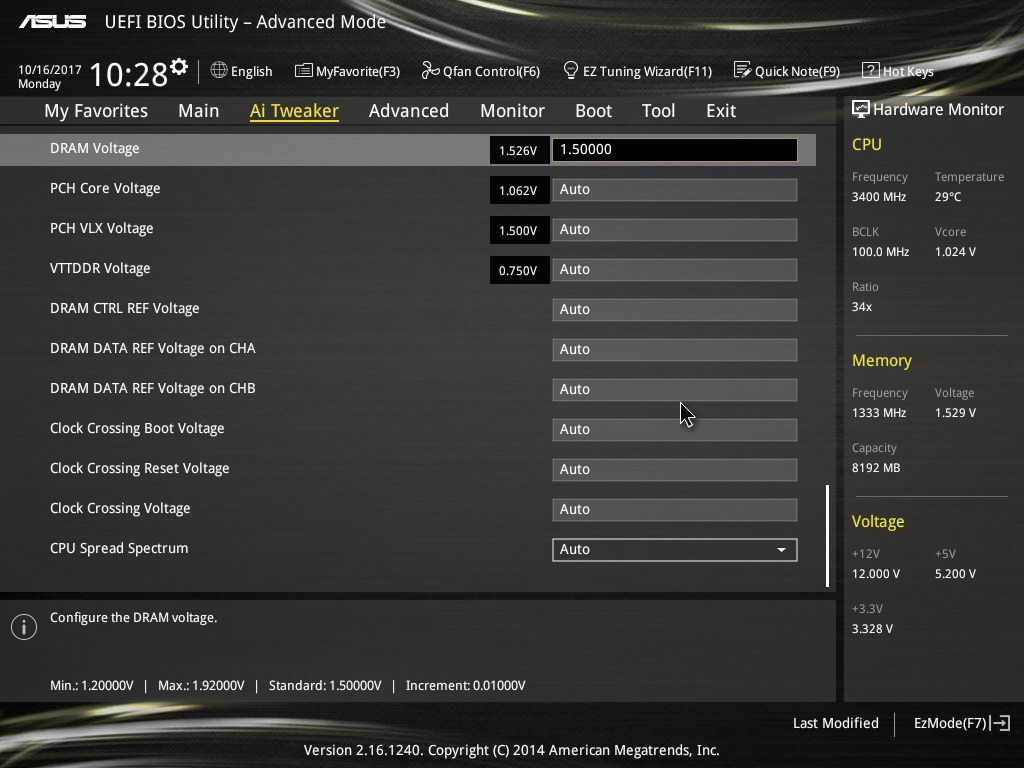The image size is (1024, 768).
Task: Go to the Exit tab
Action: point(721,111)
